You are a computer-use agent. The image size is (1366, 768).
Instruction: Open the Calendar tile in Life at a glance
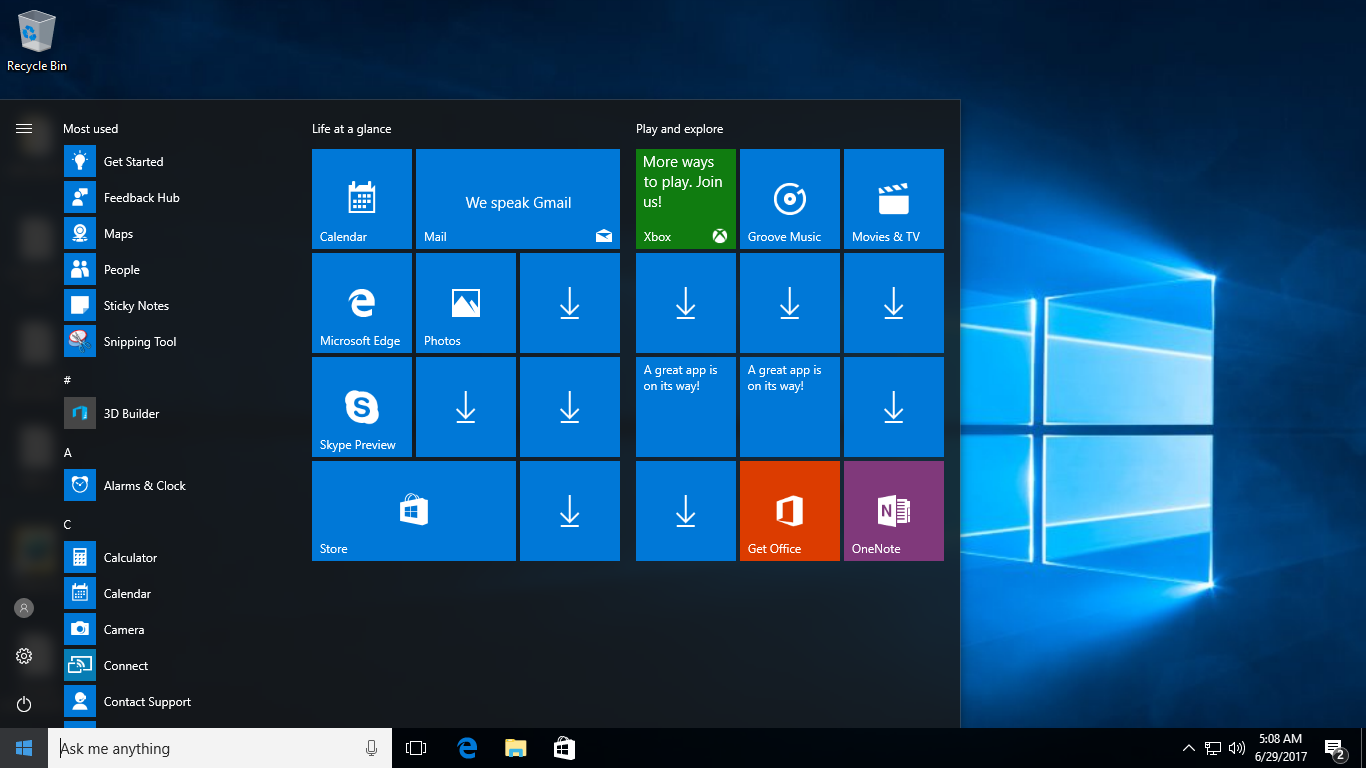click(x=362, y=199)
